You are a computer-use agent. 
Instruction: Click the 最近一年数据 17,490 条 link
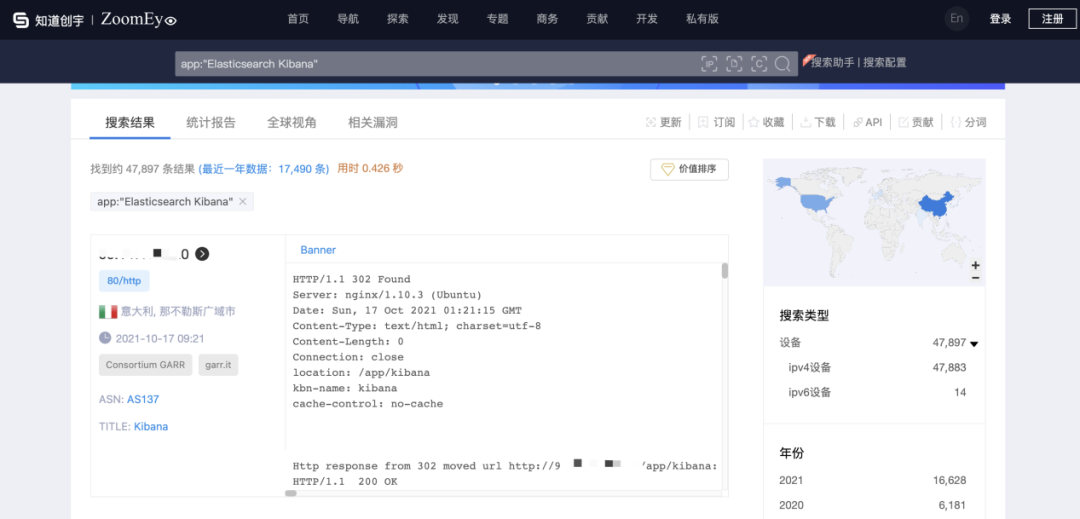(x=264, y=169)
